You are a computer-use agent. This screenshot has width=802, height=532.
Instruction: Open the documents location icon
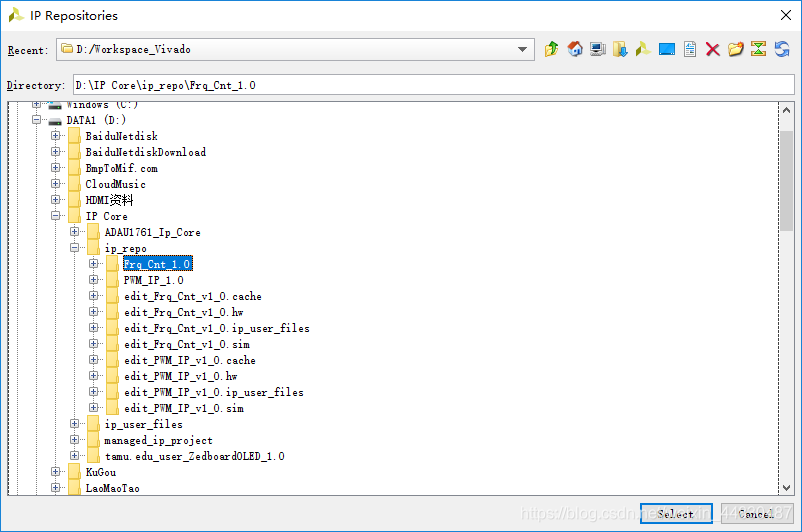click(x=689, y=49)
